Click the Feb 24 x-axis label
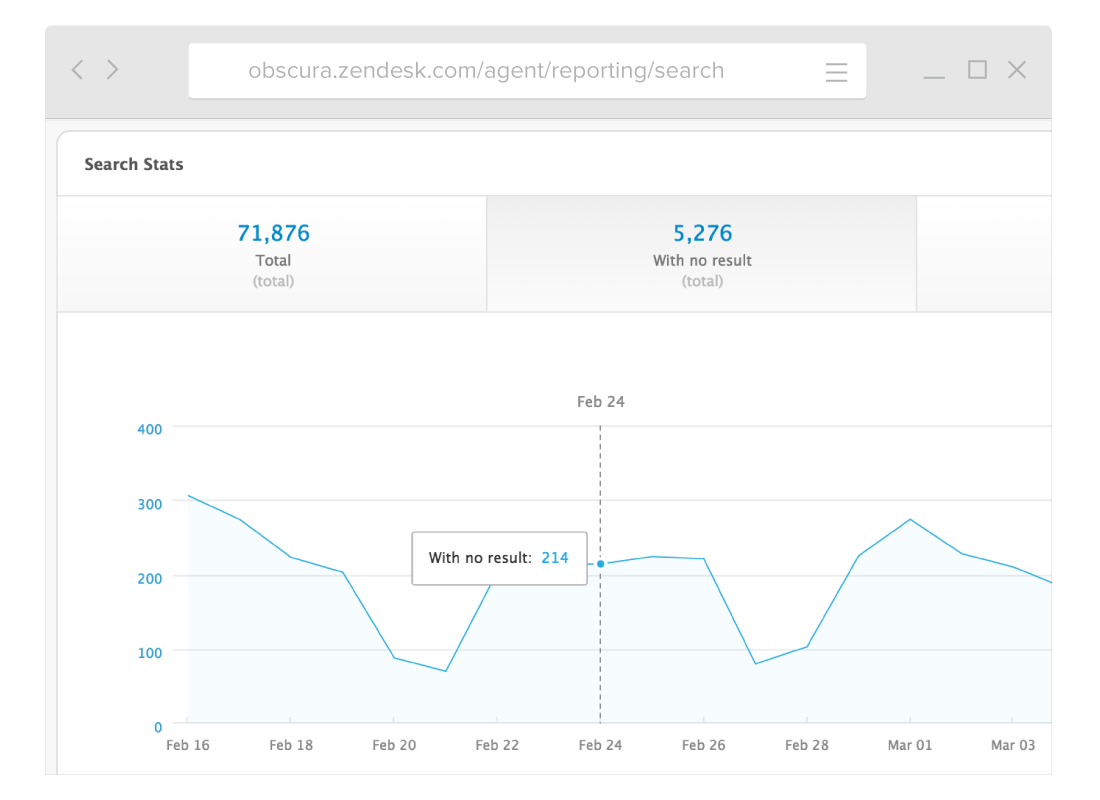 (x=600, y=745)
